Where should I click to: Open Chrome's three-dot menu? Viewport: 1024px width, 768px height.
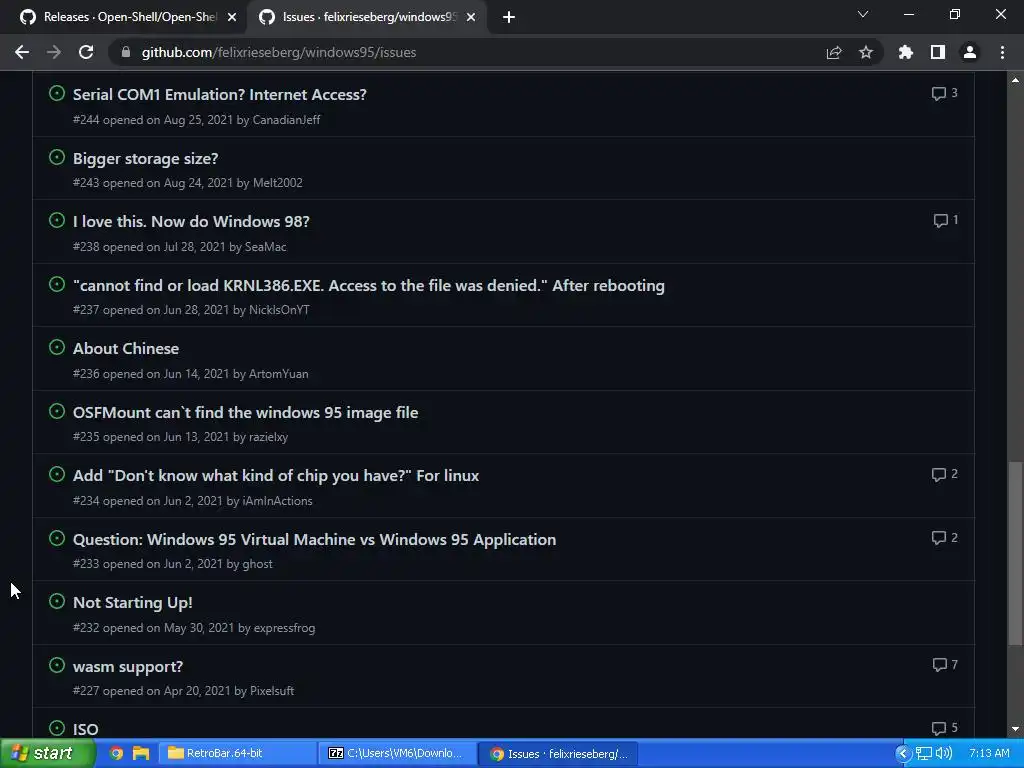(1002, 52)
